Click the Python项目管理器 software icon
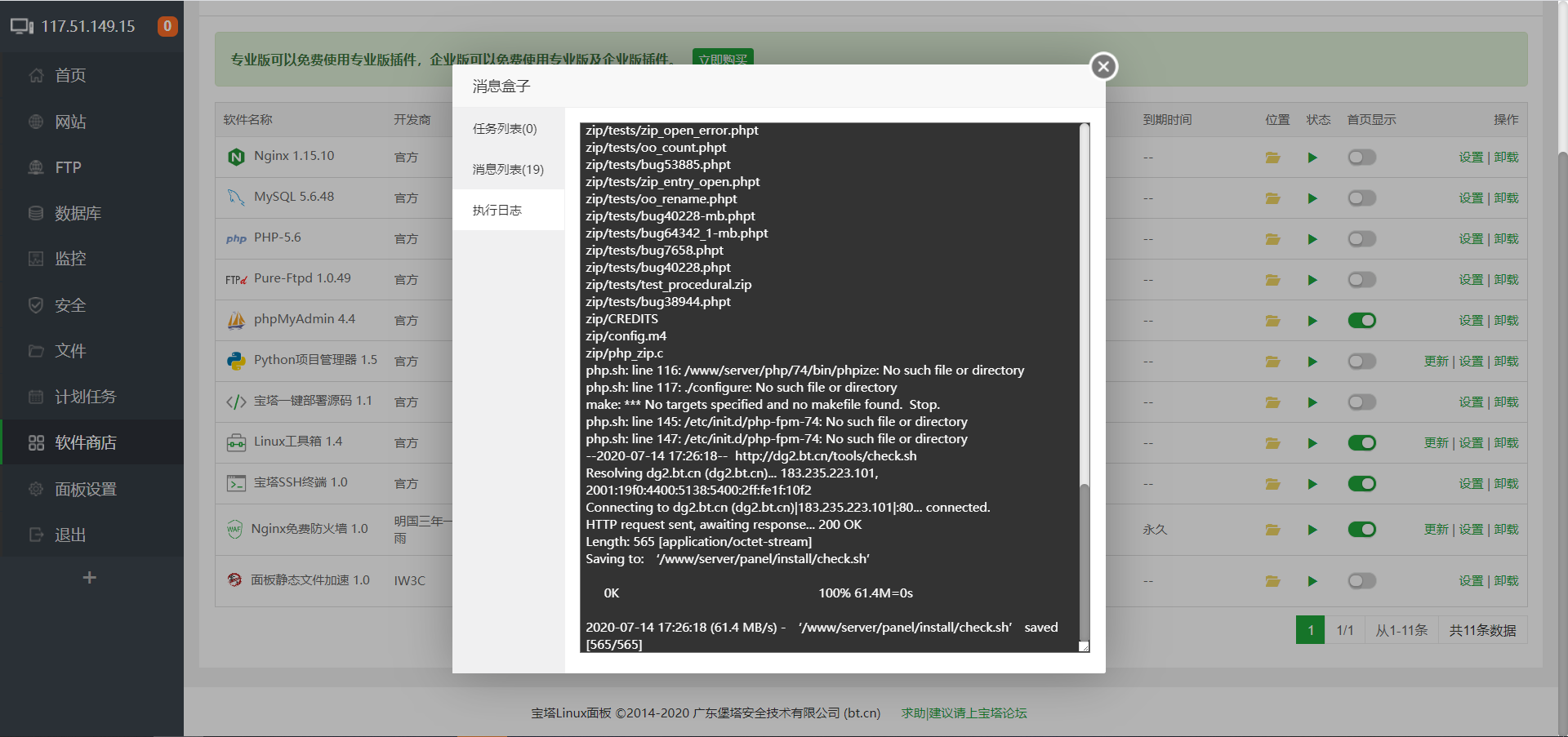This screenshot has width=1568, height=737. click(236, 361)
